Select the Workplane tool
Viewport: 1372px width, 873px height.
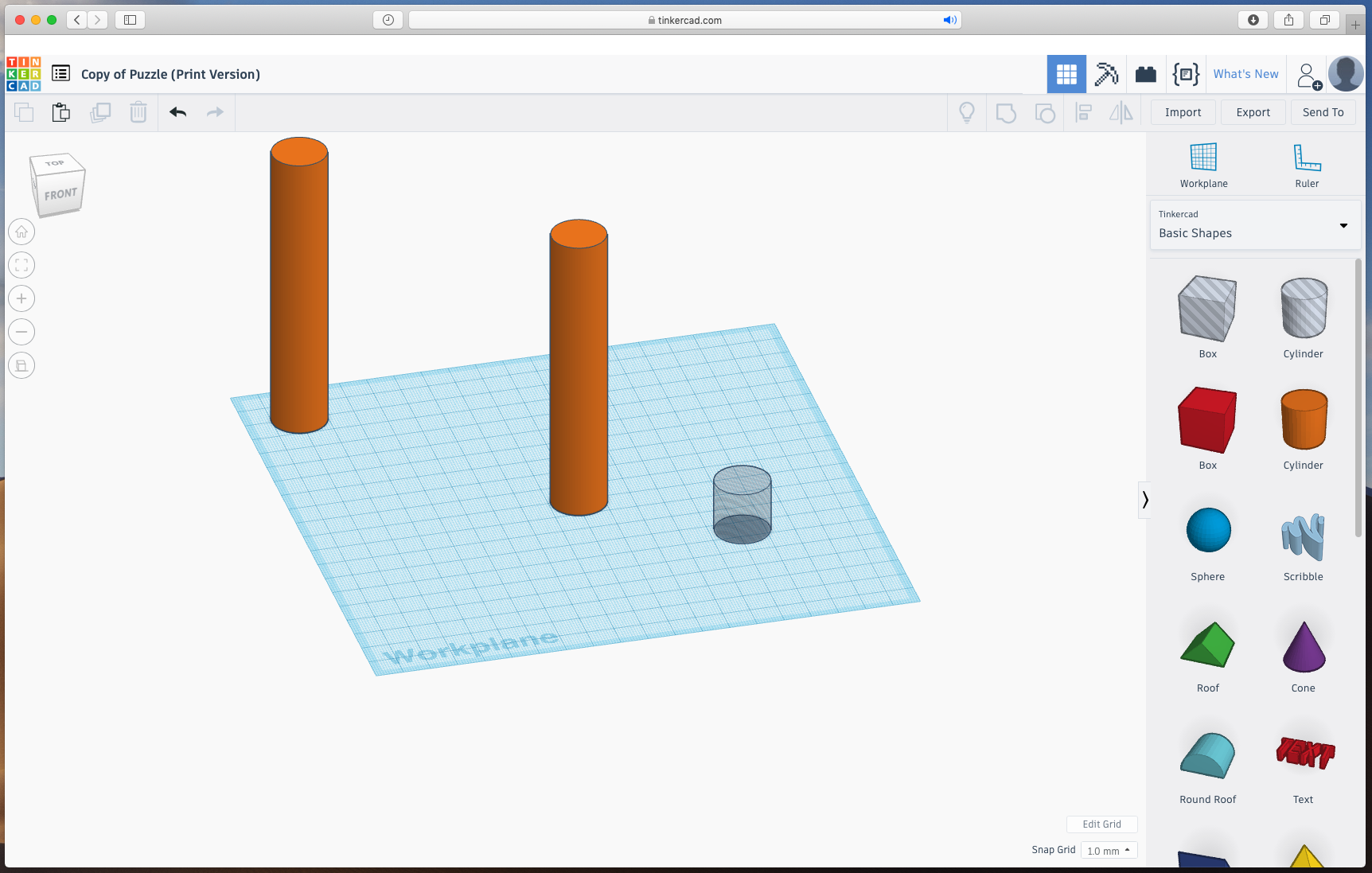(1203, 165)
